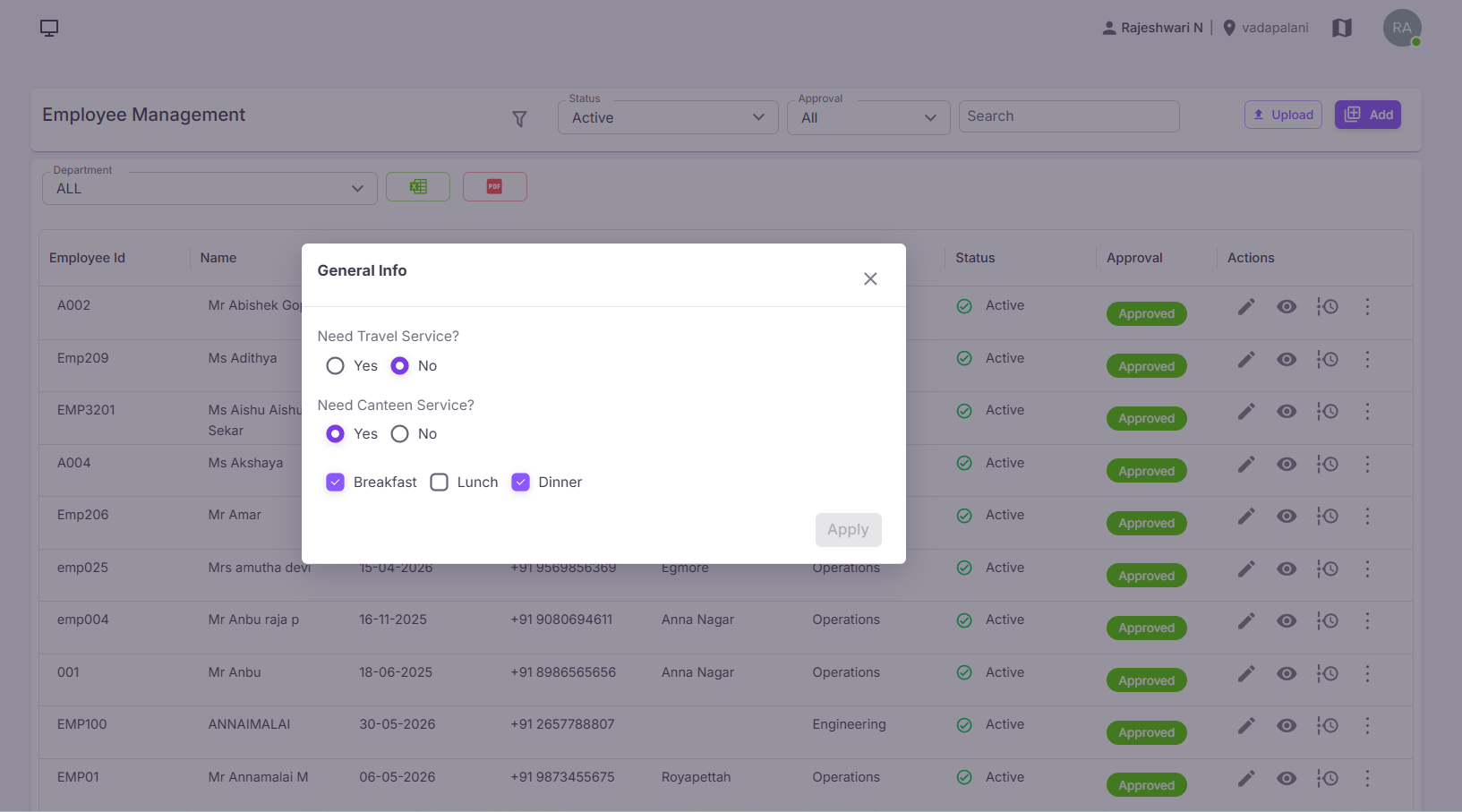Image resolution: width=1462 pixels, height=812 pixels.
Task: Click the Upload button
Action: (x=1283, y=115)
